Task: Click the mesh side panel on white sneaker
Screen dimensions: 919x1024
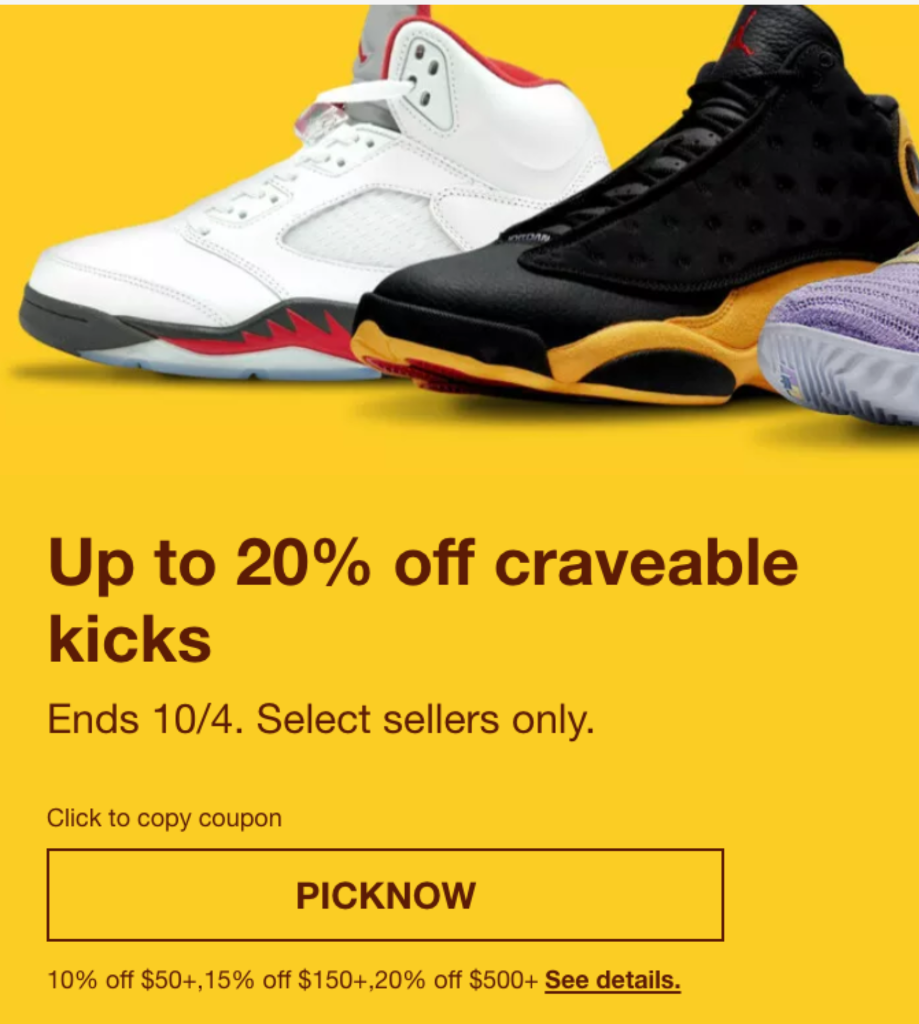Action: (366, 229)
